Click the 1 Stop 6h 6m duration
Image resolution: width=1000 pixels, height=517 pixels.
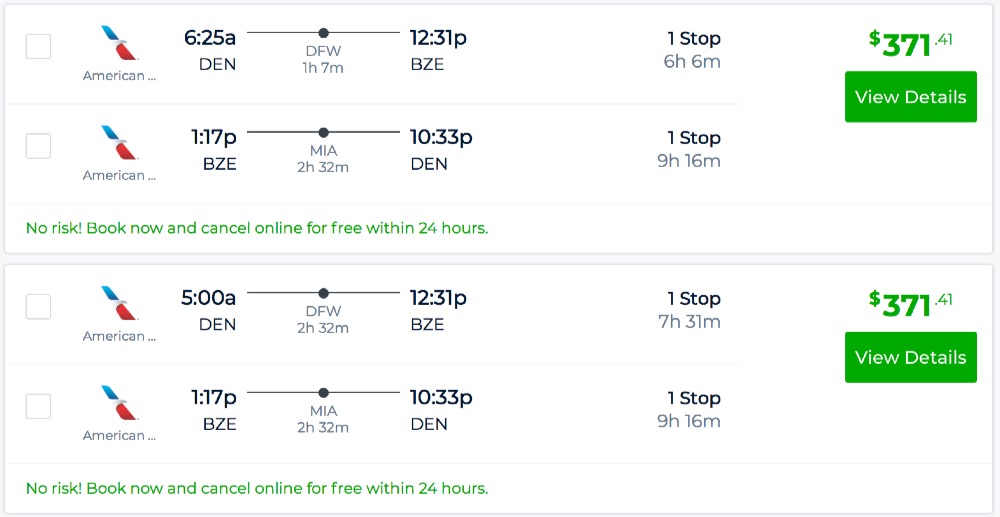(x=692, y=50)
